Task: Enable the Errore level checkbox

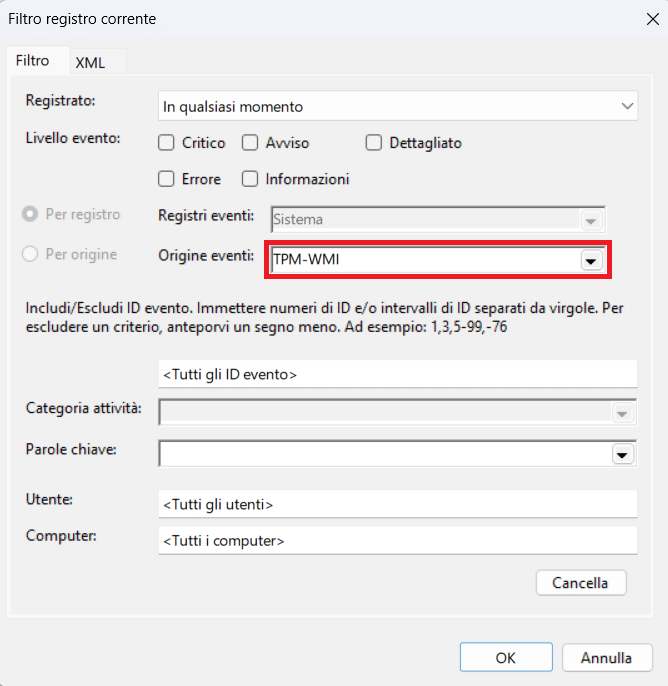Action: pos(167,179)
